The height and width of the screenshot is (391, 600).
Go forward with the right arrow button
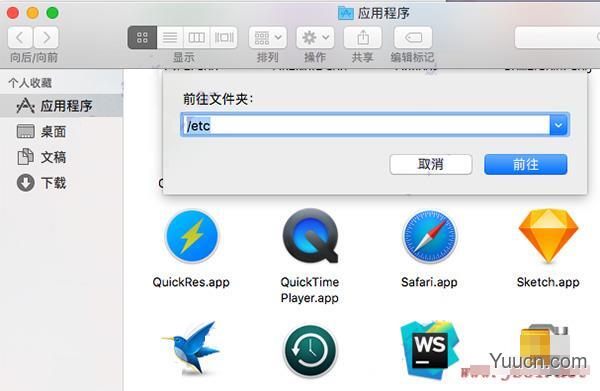(46, 37)
